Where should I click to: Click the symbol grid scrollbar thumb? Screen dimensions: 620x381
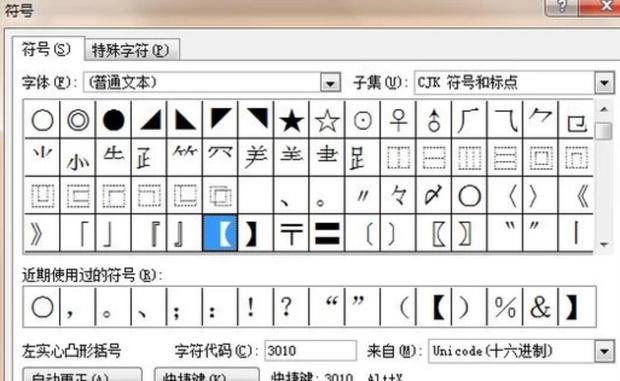point(604,132)
